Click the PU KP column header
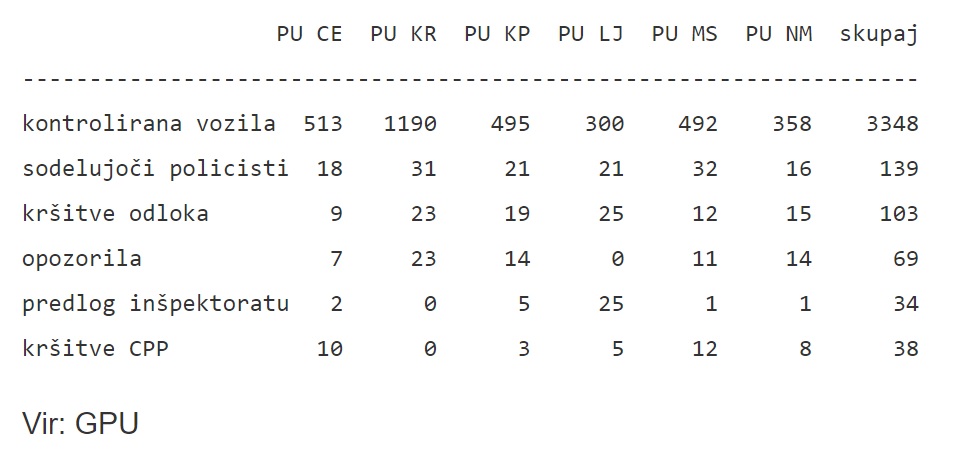961x463 pixels. (x=497, y=34)
